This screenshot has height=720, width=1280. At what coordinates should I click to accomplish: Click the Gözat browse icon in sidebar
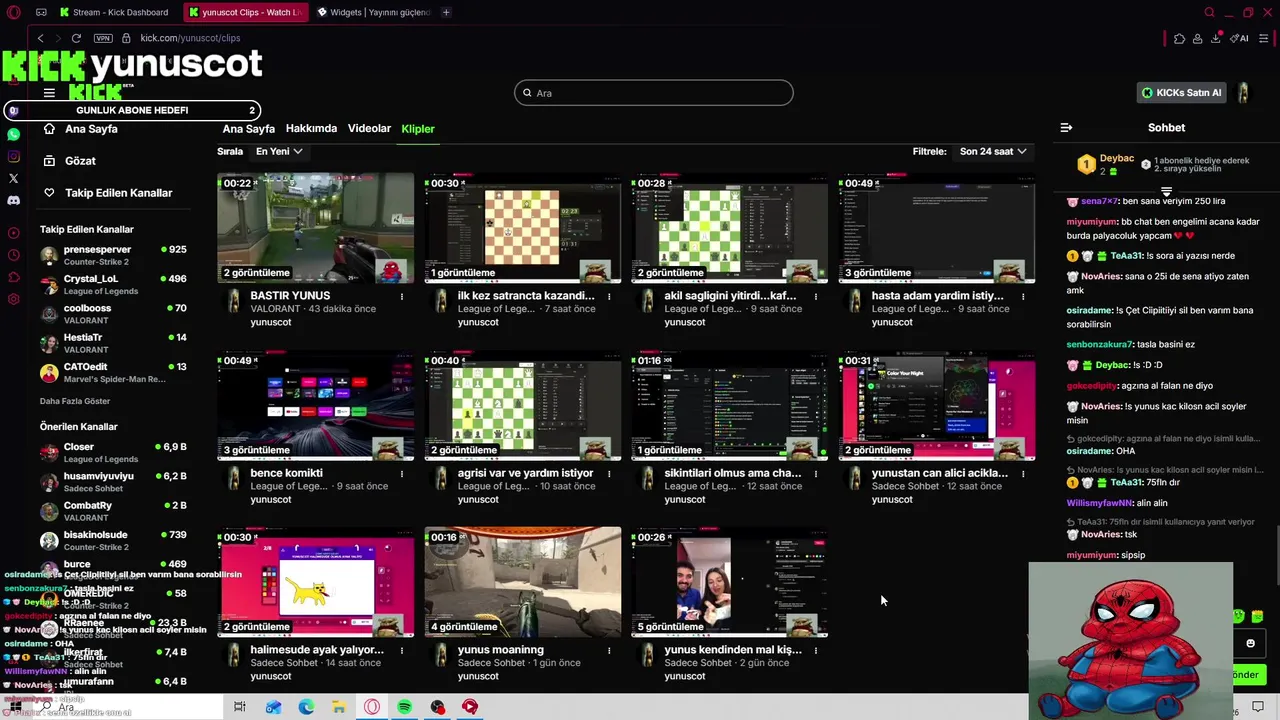[x=49, y=161]
